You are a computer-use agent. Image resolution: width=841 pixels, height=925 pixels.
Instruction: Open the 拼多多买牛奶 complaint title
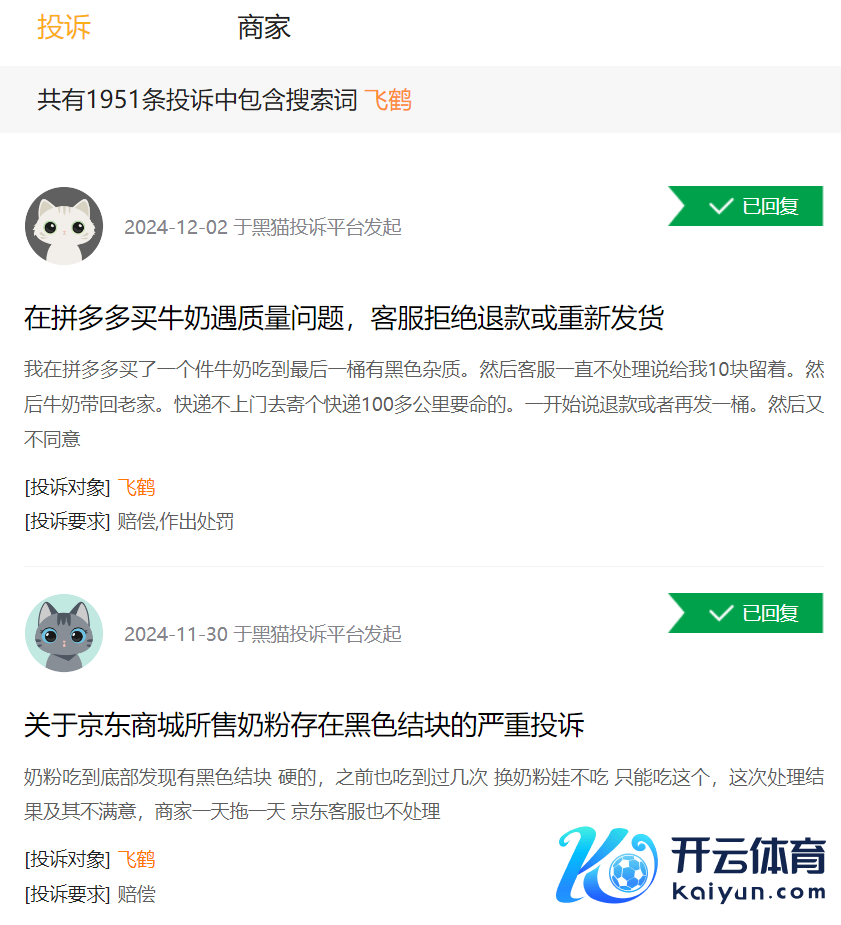[344, 318]
